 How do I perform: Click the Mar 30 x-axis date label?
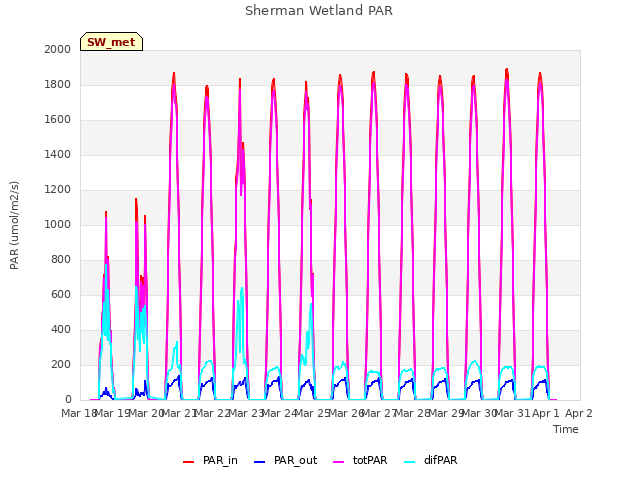tap(479, 413)
